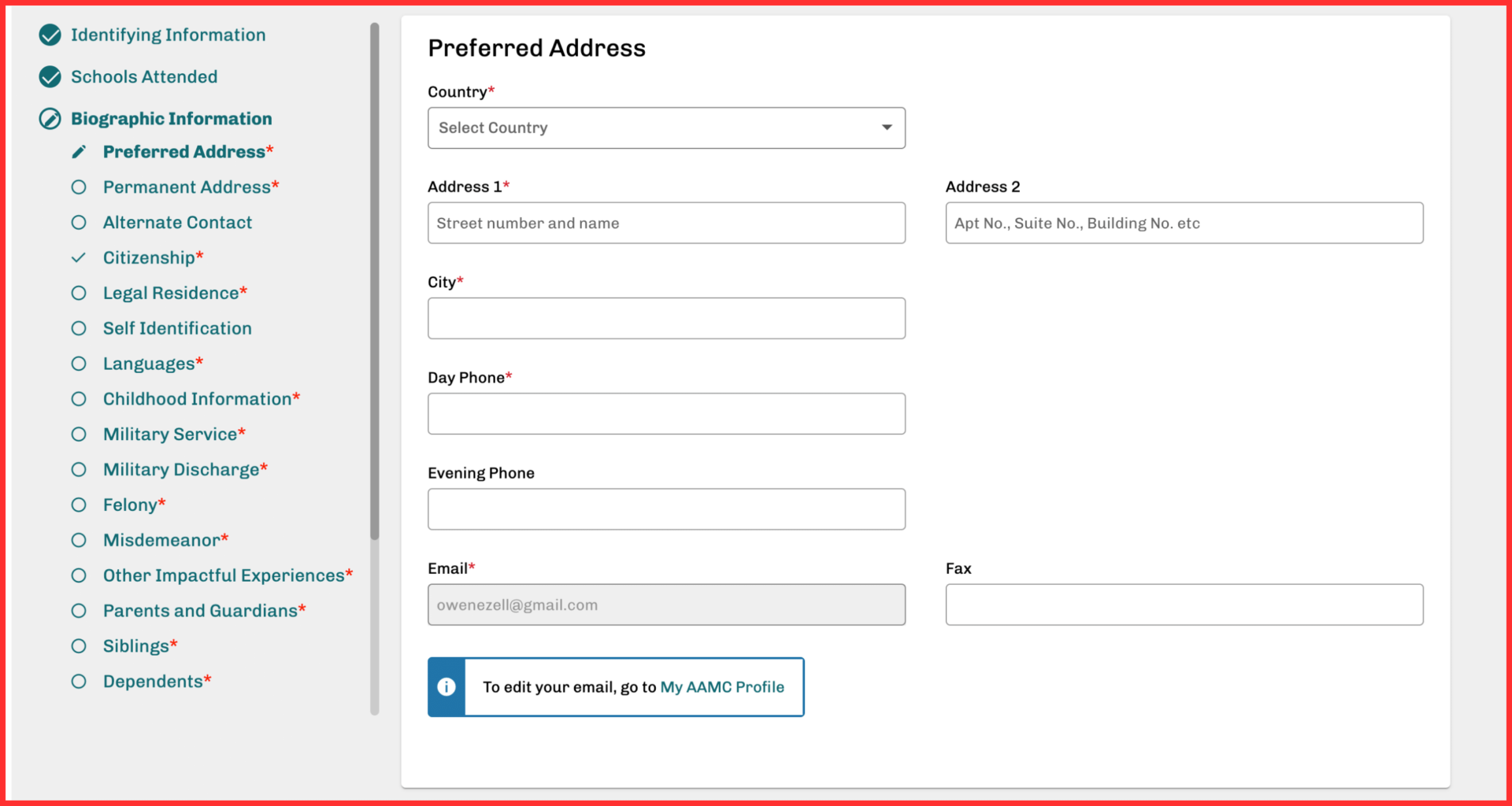Click the circle icon next to Felony
Viewport: 1512px width, 806px height.
[79, 505]
